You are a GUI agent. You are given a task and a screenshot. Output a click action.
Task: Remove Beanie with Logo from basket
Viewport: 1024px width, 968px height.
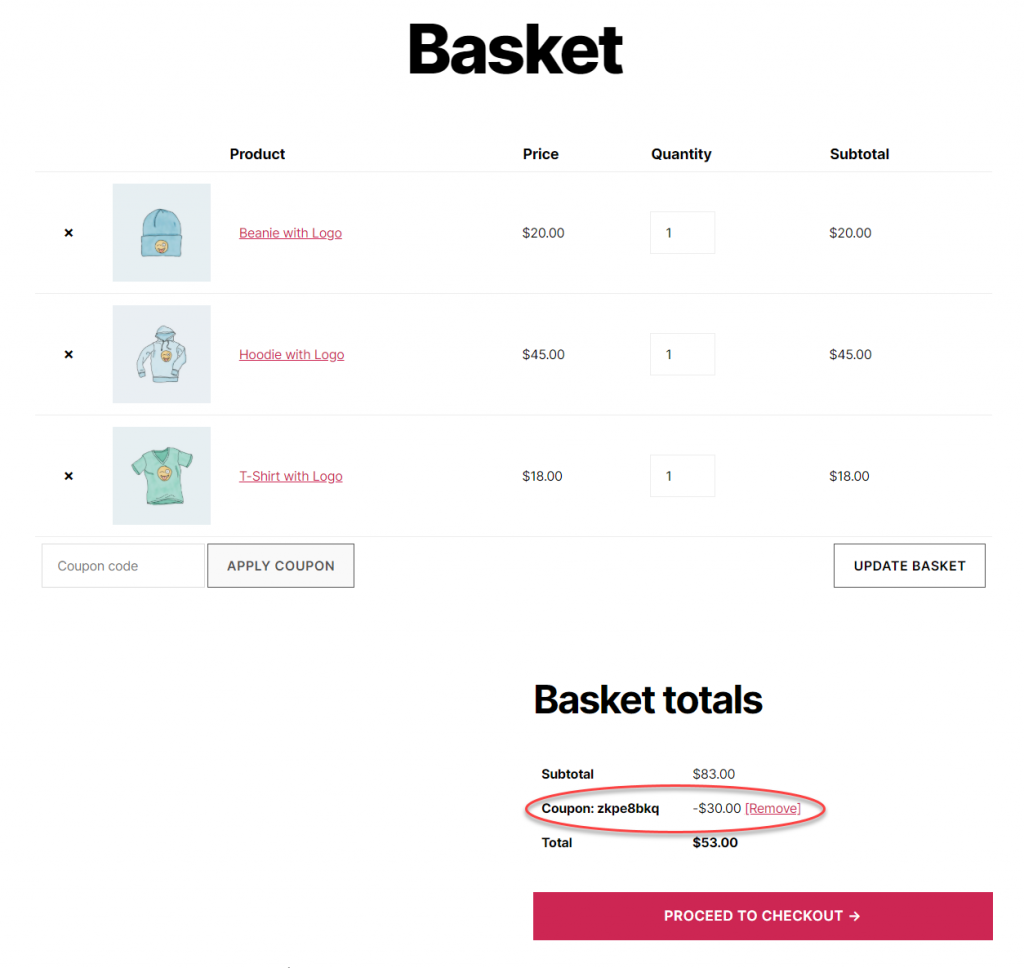69,233
